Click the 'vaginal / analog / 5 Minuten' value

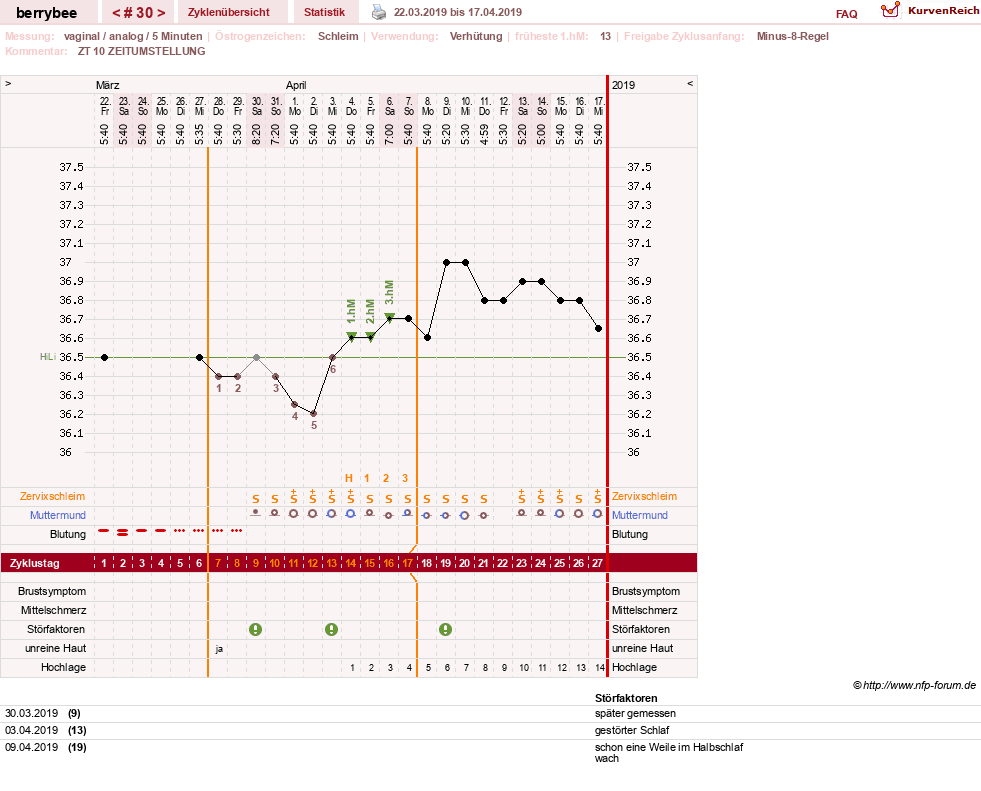tap(133, 36)
